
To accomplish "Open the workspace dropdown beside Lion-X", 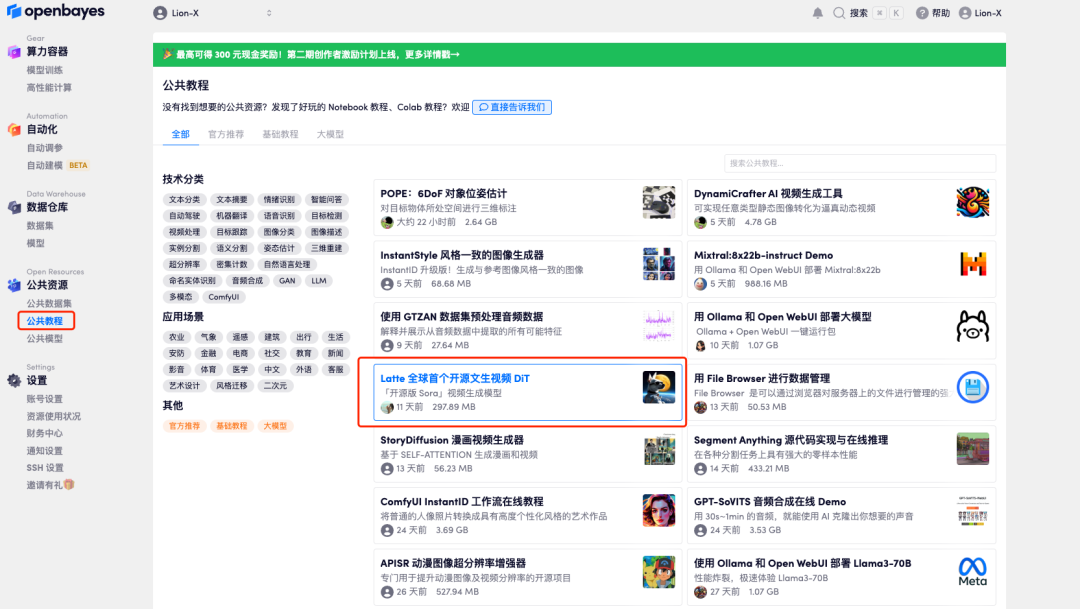I will tap(268, 13).
